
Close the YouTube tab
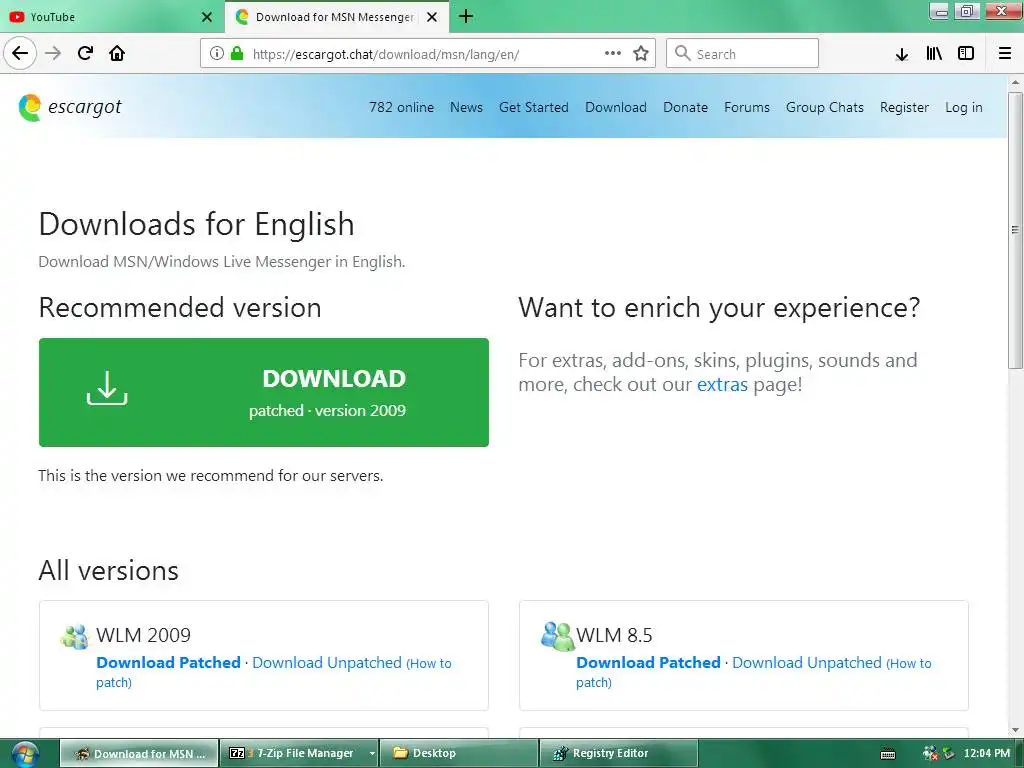tap(207, 17)
